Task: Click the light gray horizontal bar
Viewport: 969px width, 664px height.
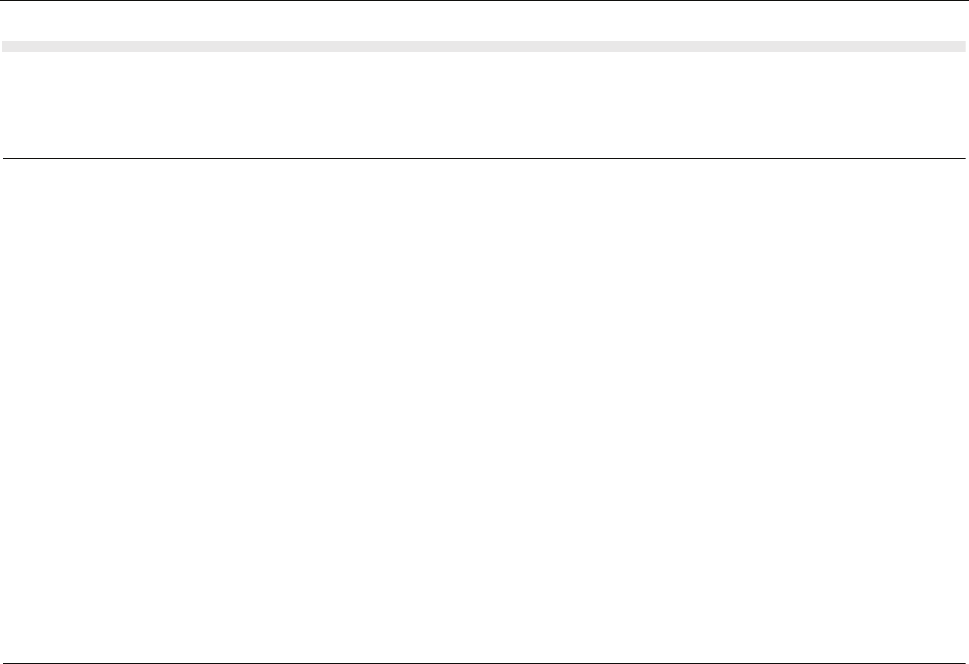Action: point(484,46)
